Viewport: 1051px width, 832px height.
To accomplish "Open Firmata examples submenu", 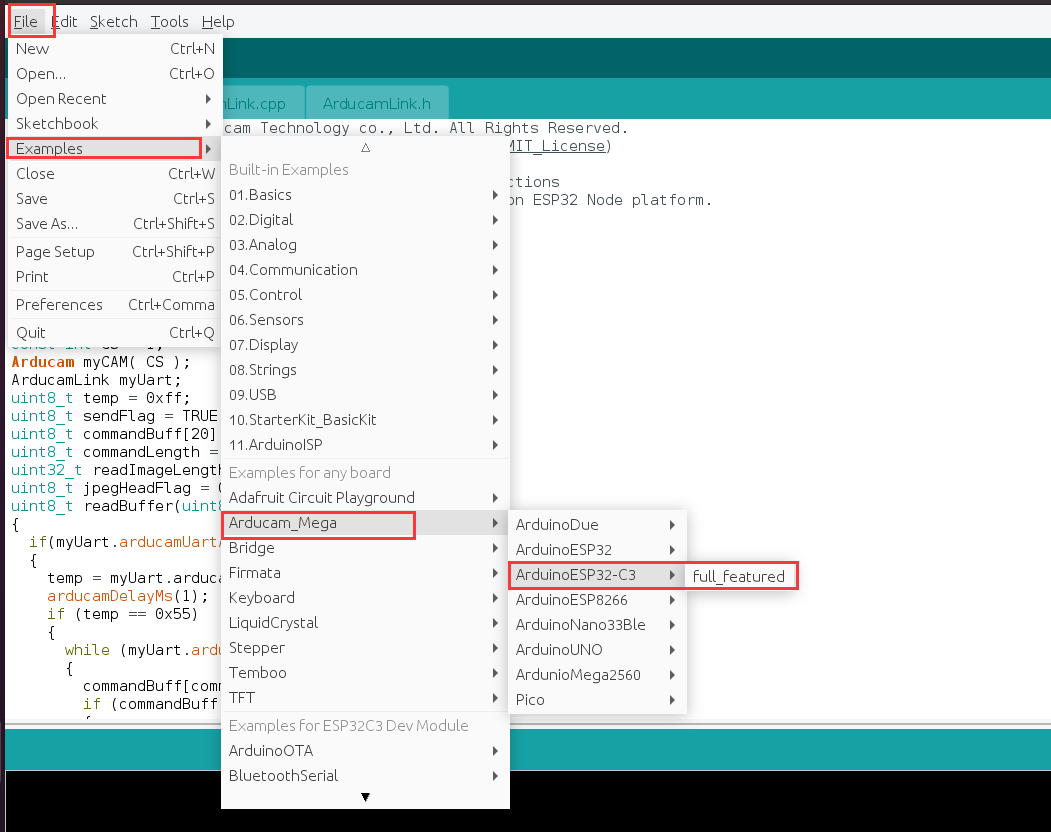I will pyautogui.click(x=365, y=573).
